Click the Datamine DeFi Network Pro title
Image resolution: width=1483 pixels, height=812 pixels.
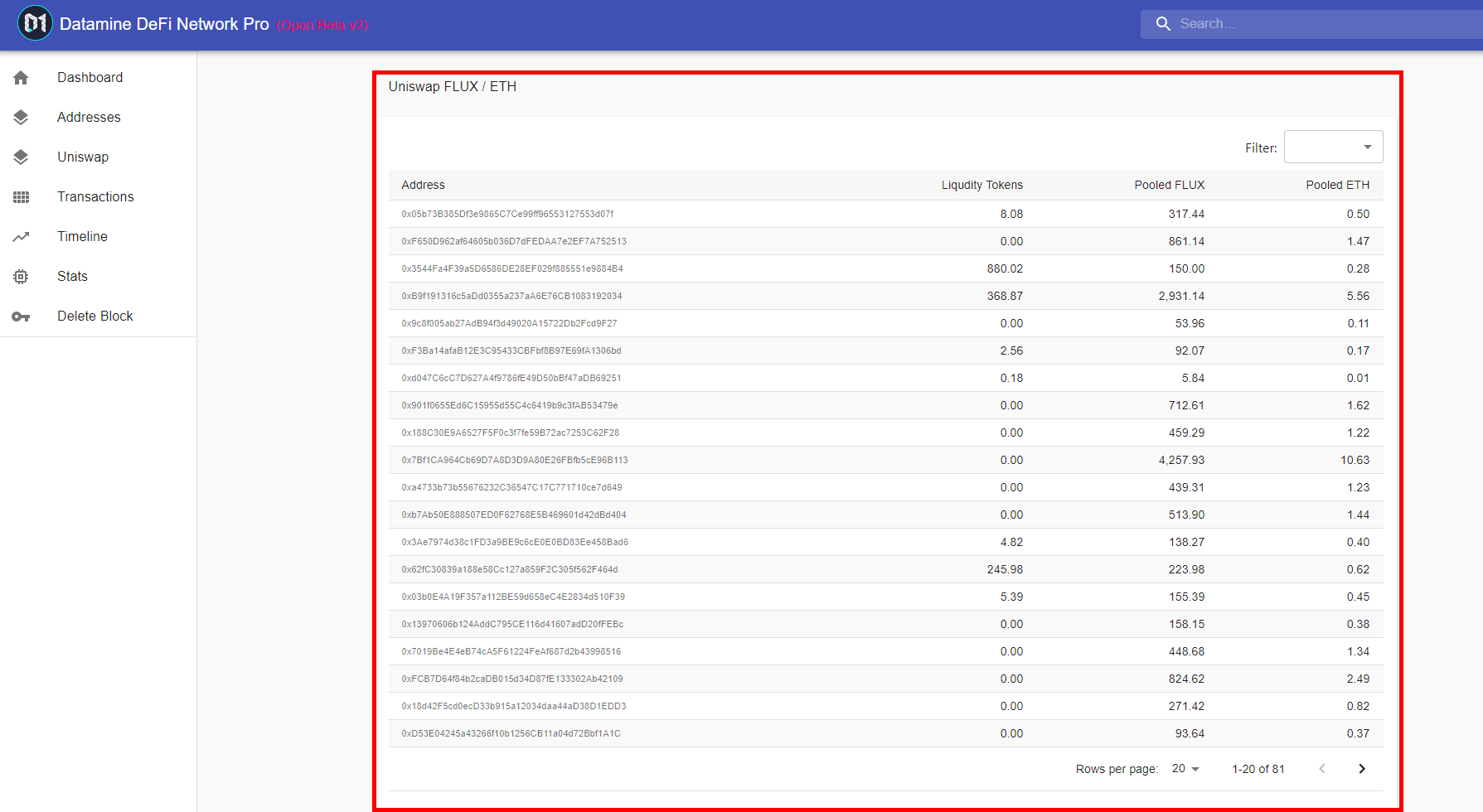[x=164, y=24]
